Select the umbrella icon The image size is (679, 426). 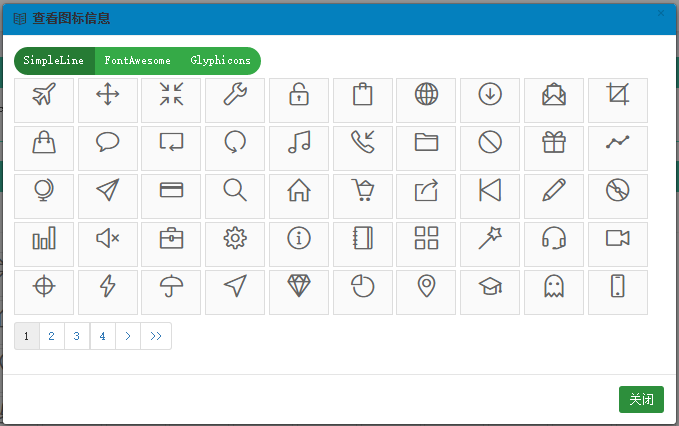click(172, 287)
